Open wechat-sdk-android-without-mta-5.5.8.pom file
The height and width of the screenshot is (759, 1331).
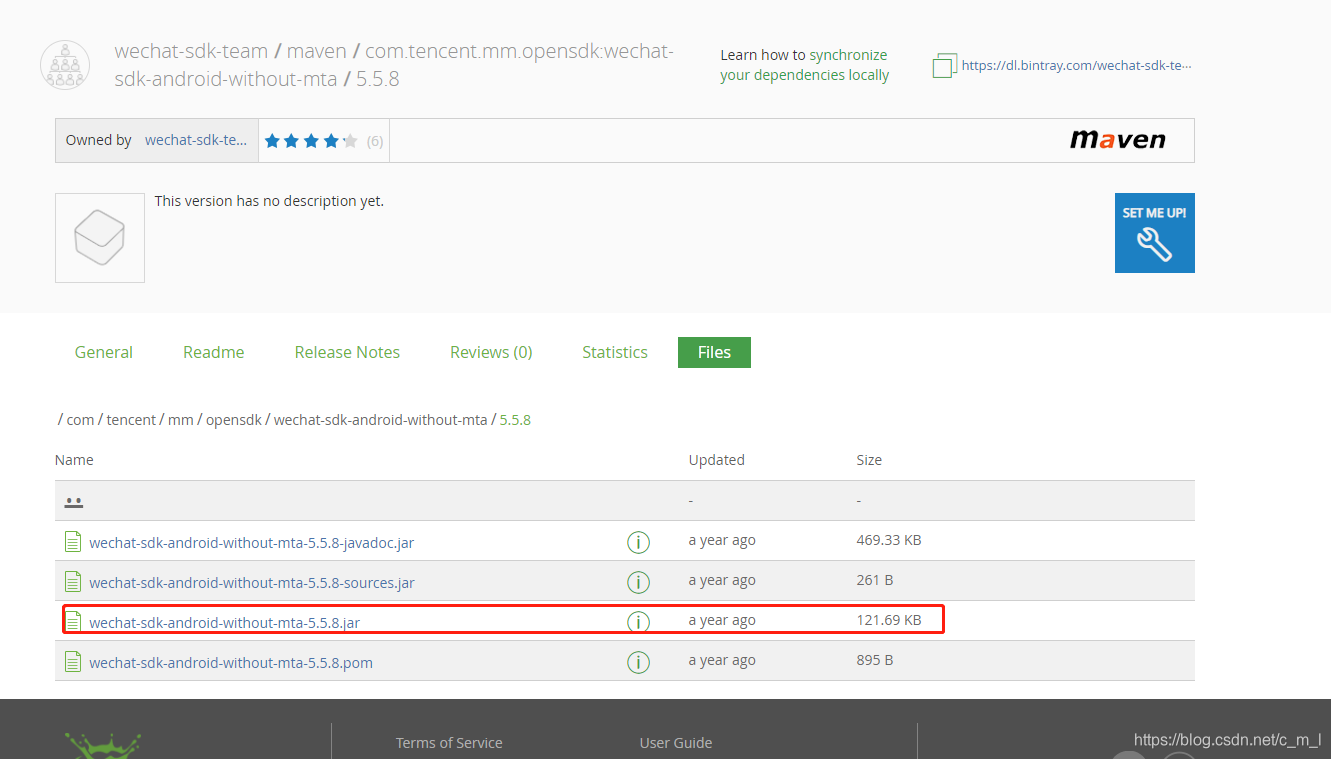[x=231, y=663]
